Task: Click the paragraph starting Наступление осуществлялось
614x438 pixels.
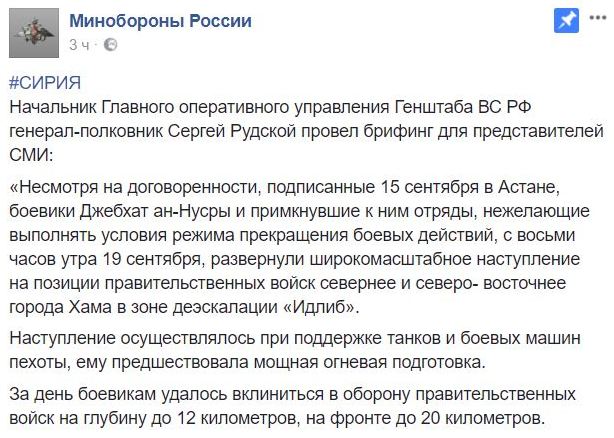Action: tap(295, 350)
